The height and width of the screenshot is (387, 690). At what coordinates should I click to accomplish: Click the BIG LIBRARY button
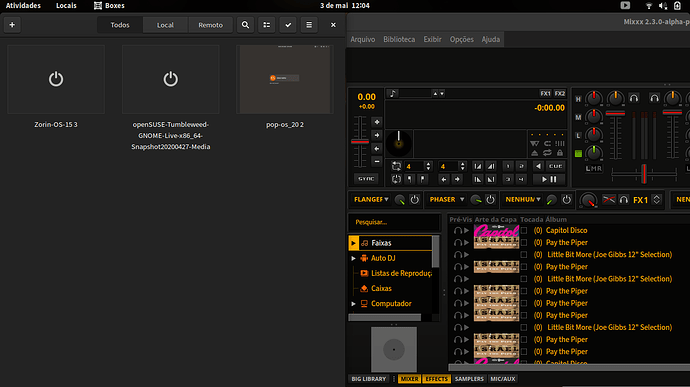tap(369, 379)
